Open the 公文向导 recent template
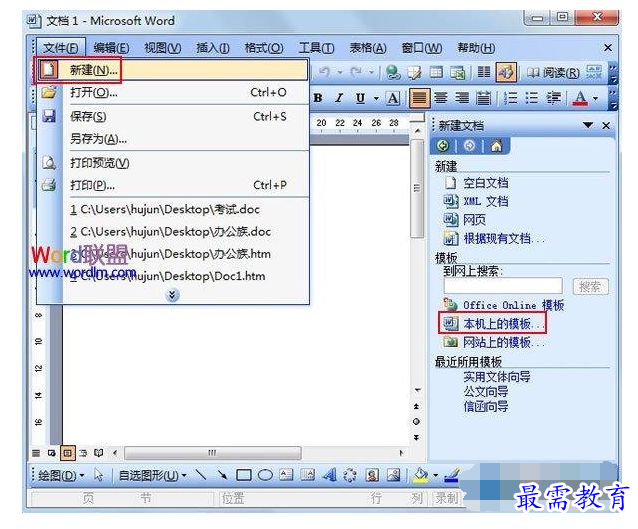The image size is (638, 529). coord(486,391)
